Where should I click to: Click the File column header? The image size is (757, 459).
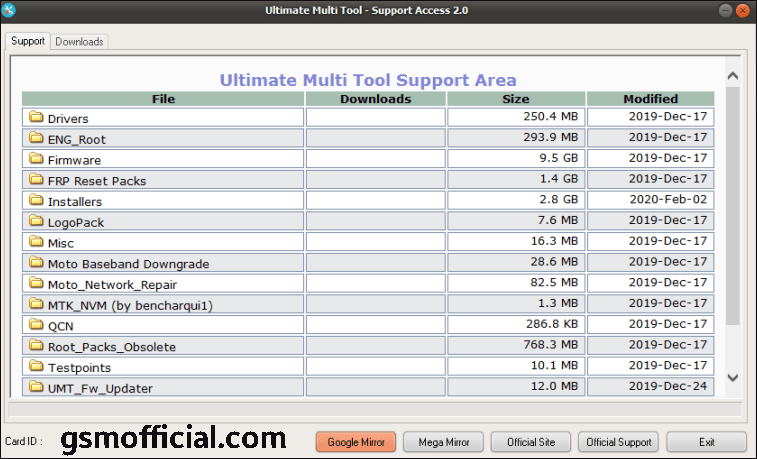point(163,99)
